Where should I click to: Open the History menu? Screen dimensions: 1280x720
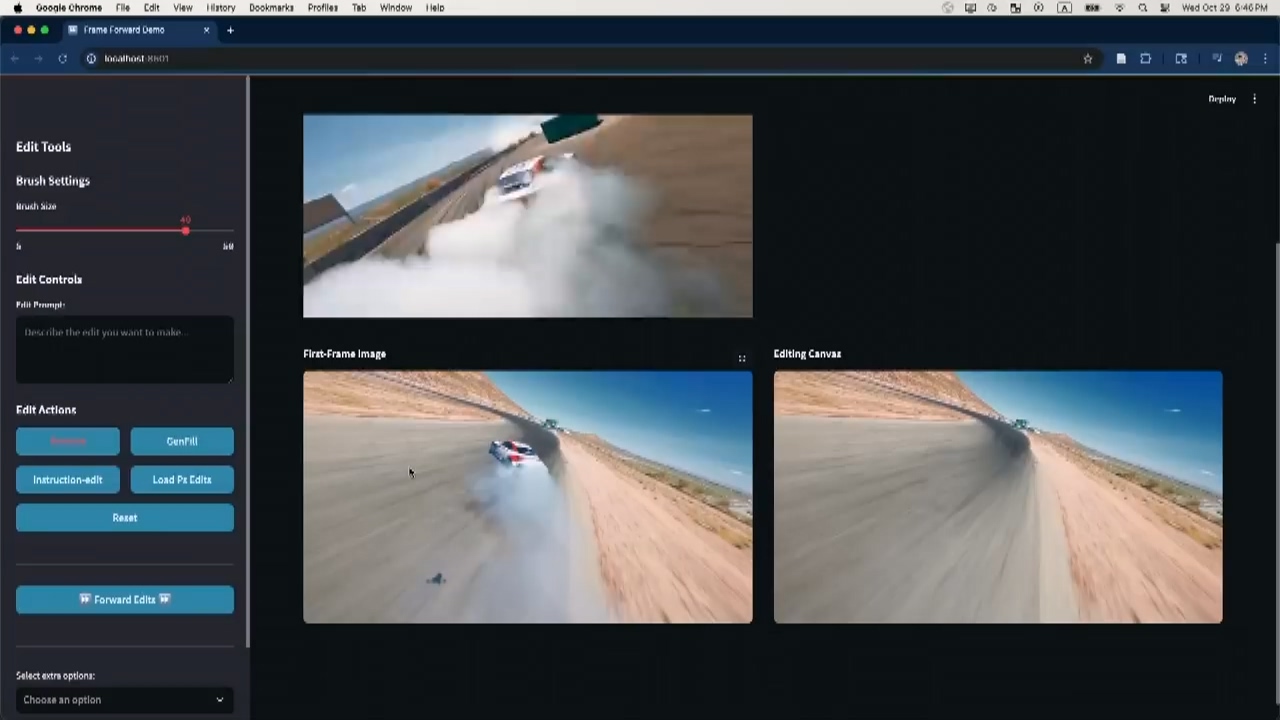(x=221, y=8)
